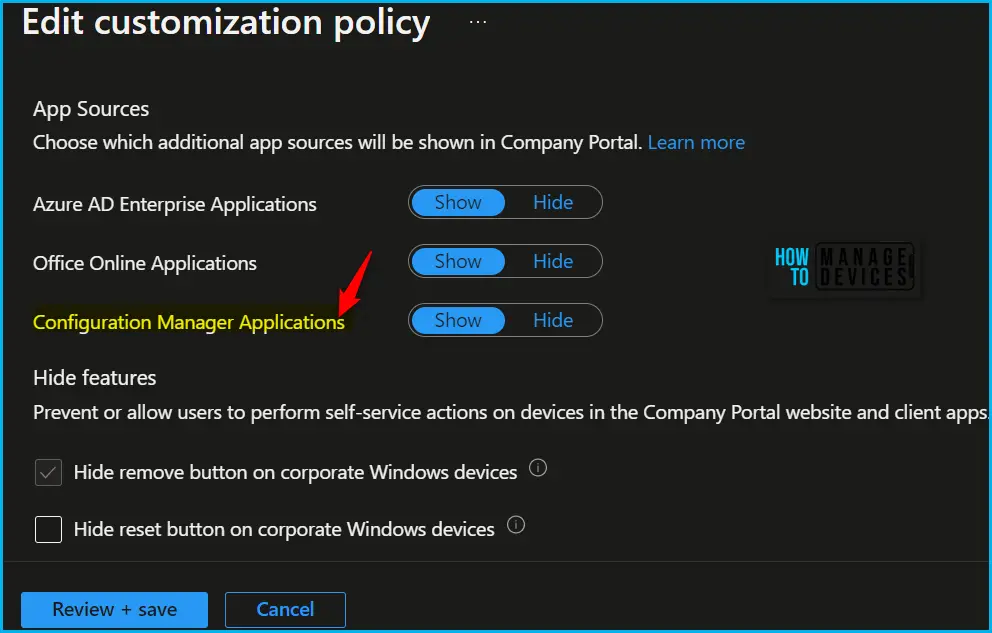
Task: Click the Review + save button
Action: coord(115,610)
